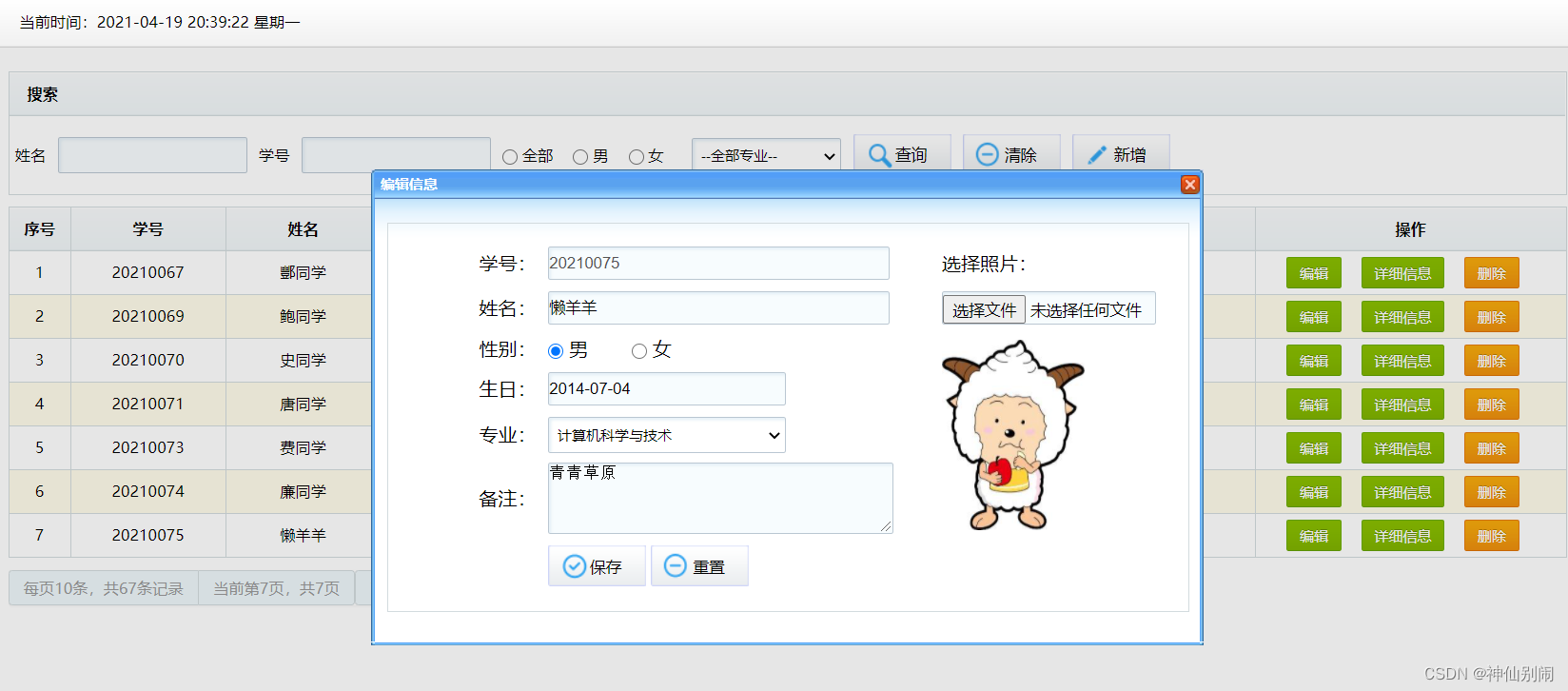Select the 女 radio in search filter
The width and height of the screenshot is (1568, 691).
tap(637, 157)
